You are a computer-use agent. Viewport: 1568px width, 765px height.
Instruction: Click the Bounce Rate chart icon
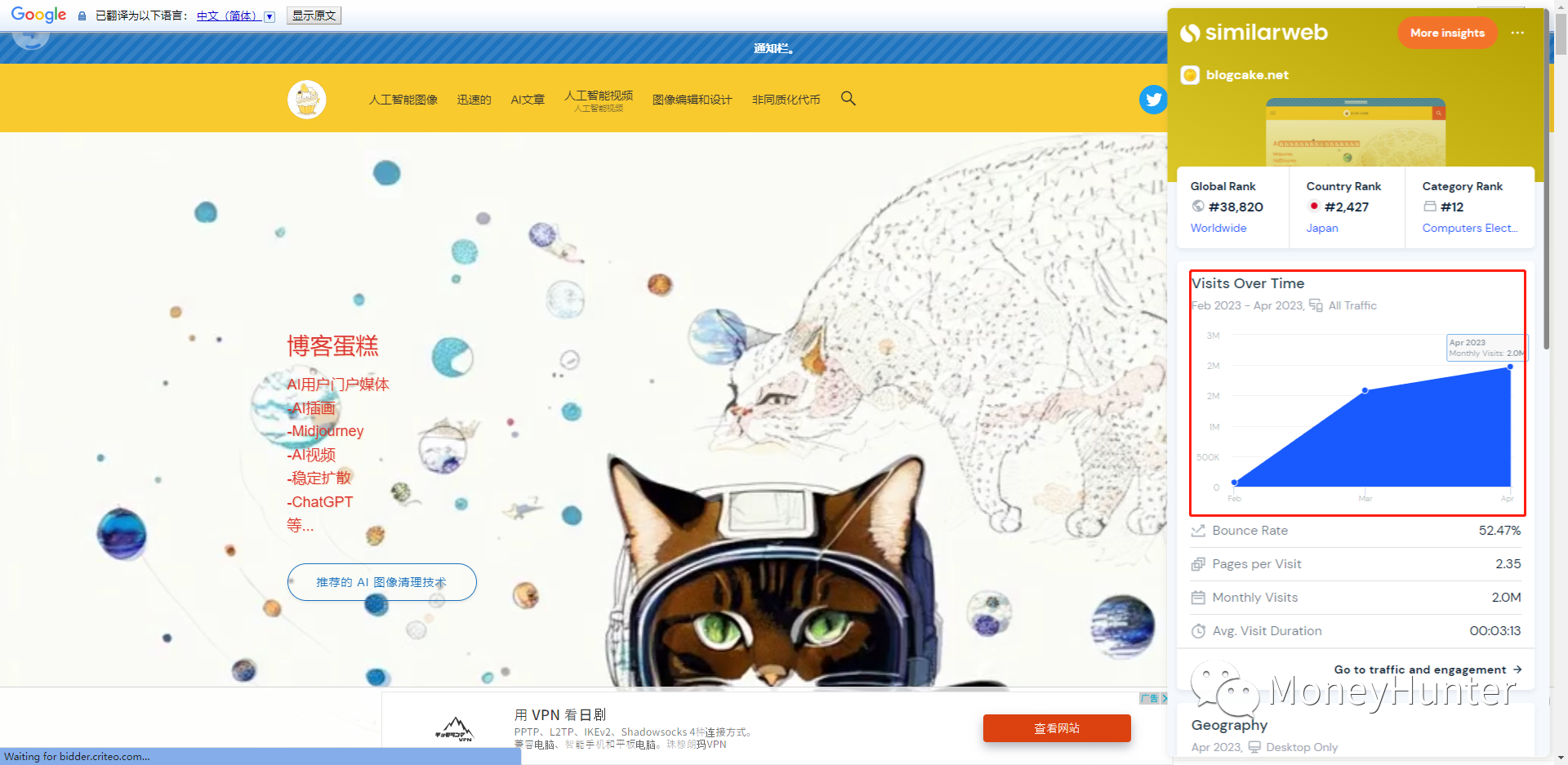pyautogui.click(x=1198, y=531)
